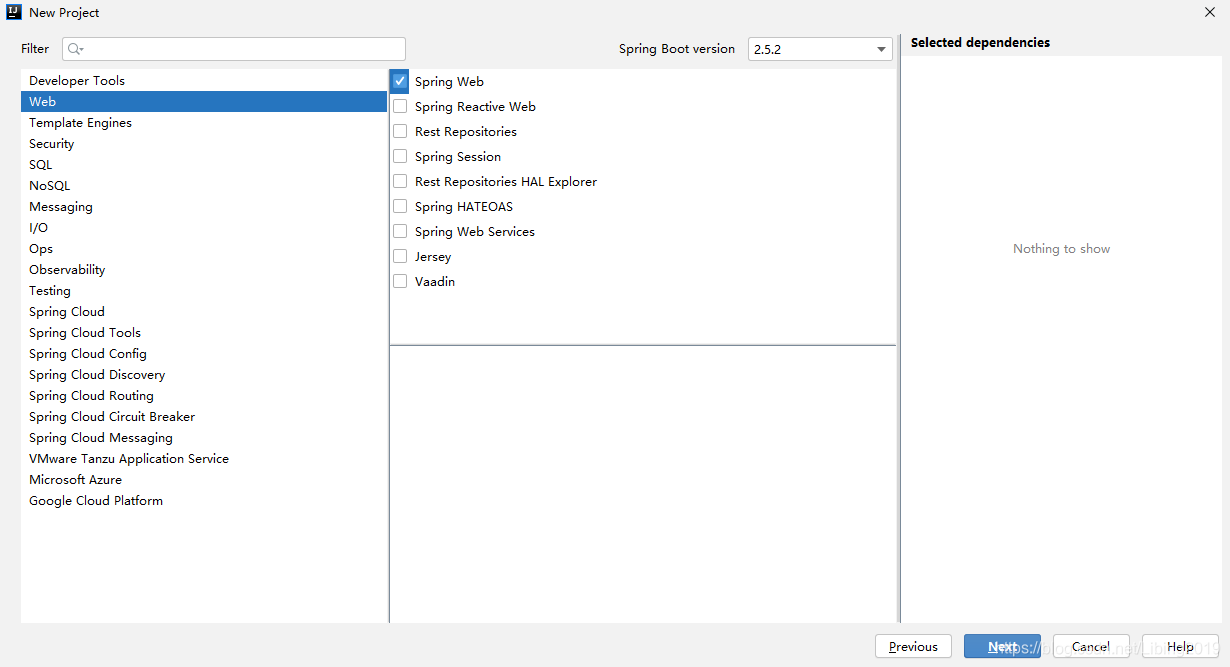Enable the Jersey checkbox
This screenshot has width=1230, height=667.
click(x=400, y=256)
